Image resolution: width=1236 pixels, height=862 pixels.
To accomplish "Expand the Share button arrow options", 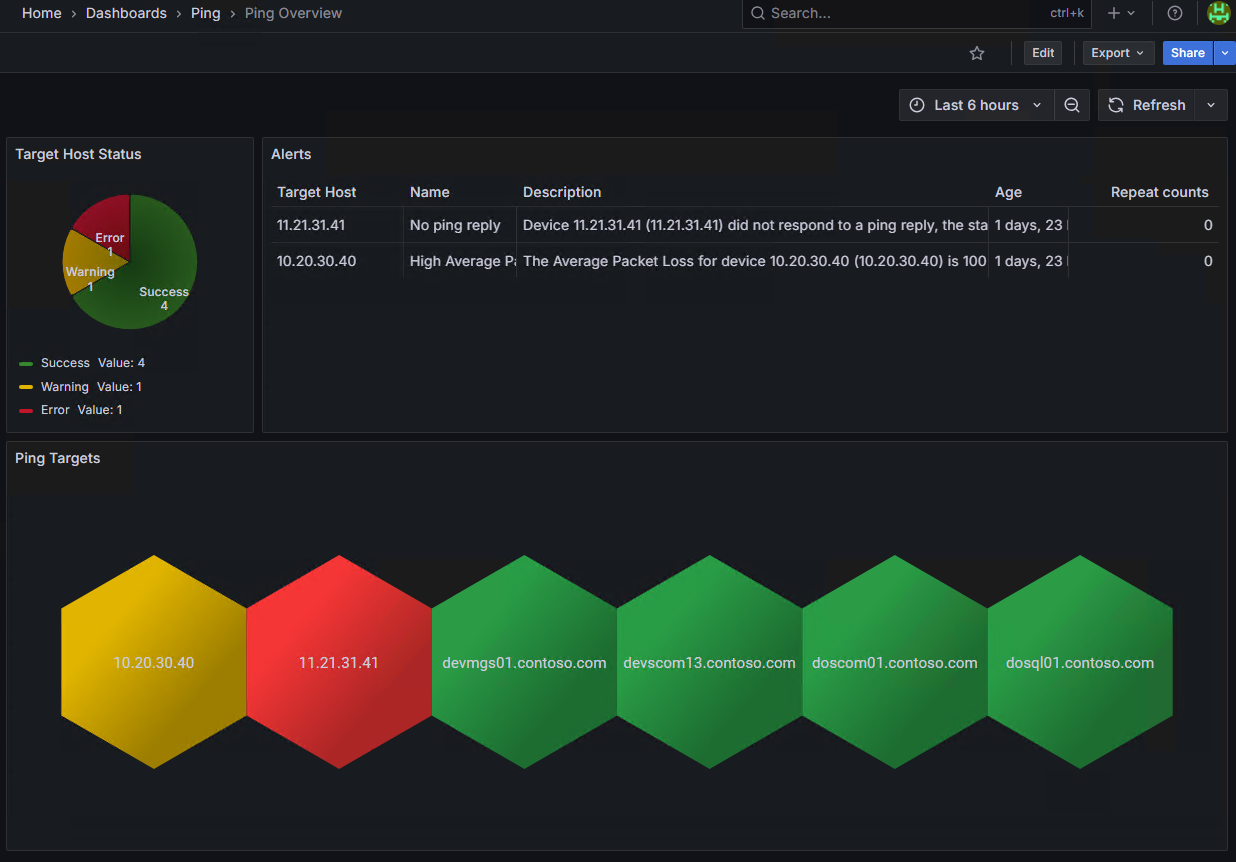I will coord(1225,53).
